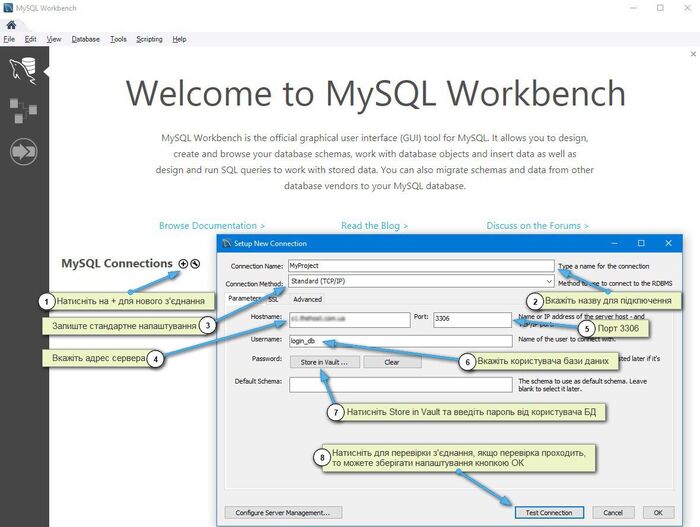Select the MySQL dolphin connections sidebar icon
Screen dimensions: 700x527
[23, 71]
